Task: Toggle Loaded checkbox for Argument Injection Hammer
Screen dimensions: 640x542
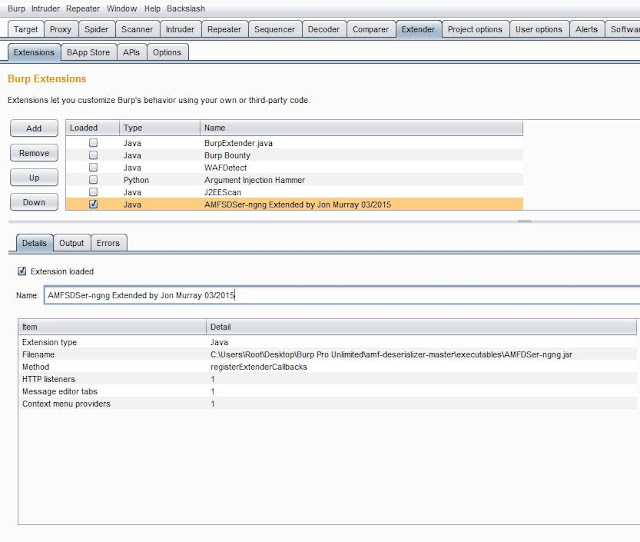Action: point(93,180)
